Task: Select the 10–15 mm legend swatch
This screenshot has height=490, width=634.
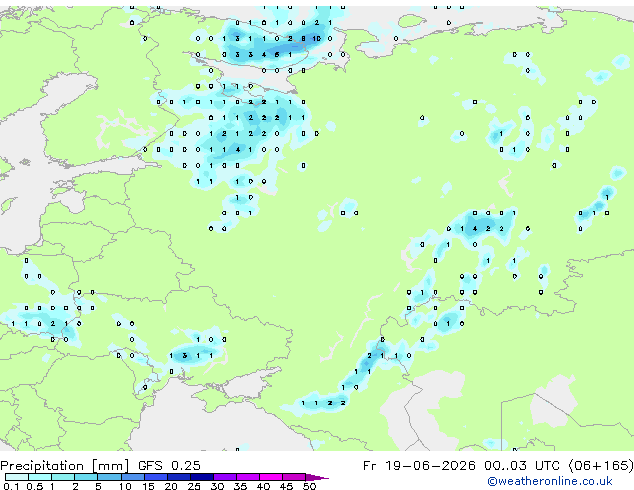Action: click(x=132, y=477)
